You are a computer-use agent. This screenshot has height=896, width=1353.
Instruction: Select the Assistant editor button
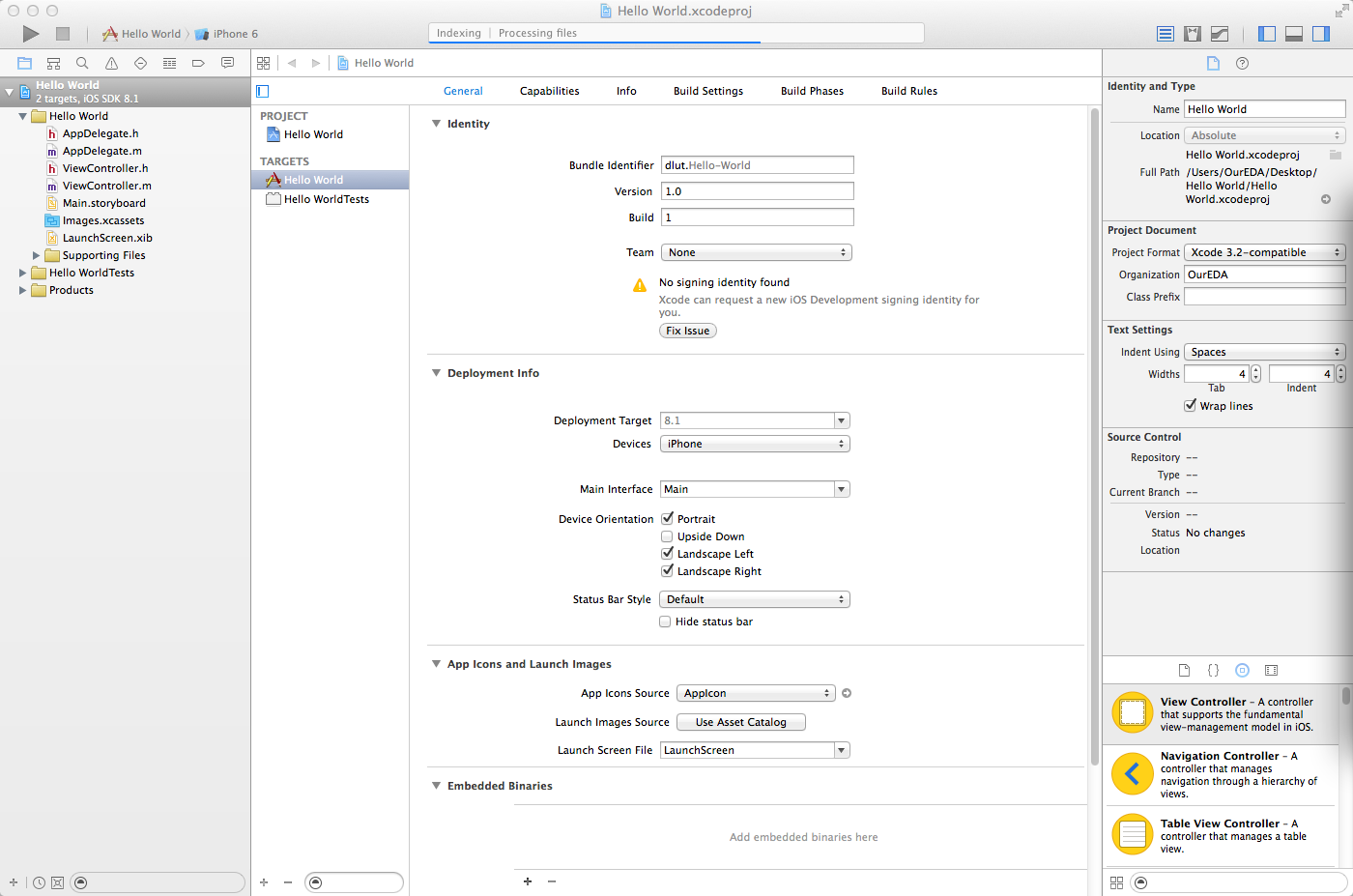[1193, 34]
